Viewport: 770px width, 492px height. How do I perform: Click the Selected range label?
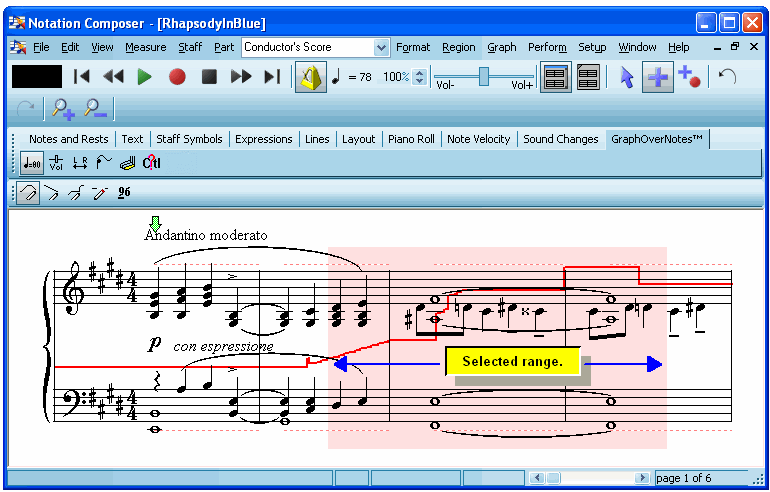tap(513, 361)
